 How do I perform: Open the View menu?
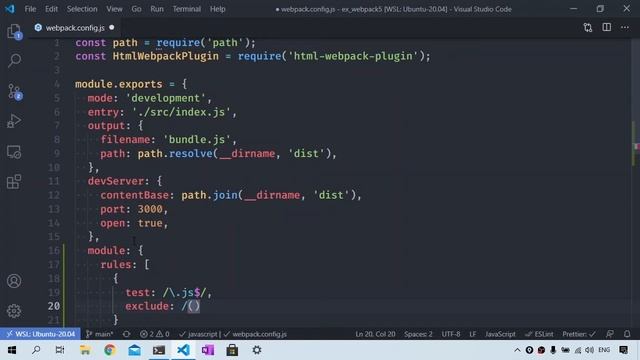coord(114,9)
